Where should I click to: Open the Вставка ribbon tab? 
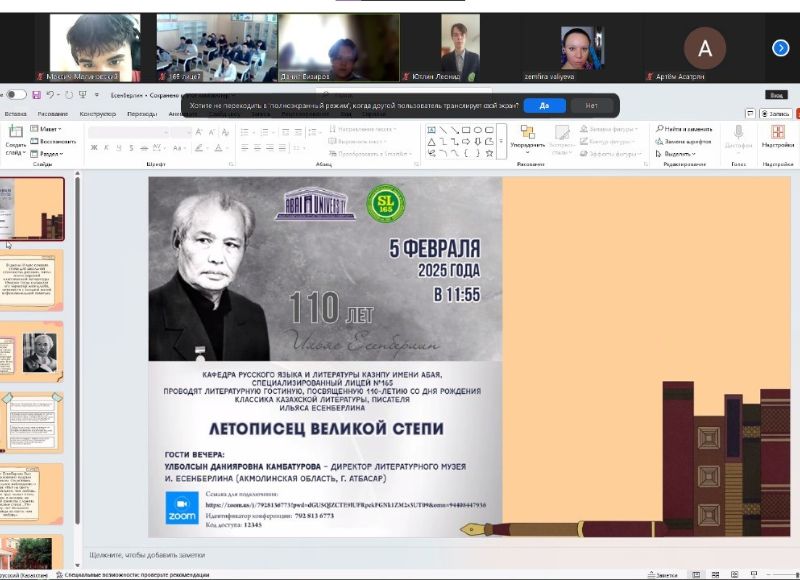pos(15,114)
